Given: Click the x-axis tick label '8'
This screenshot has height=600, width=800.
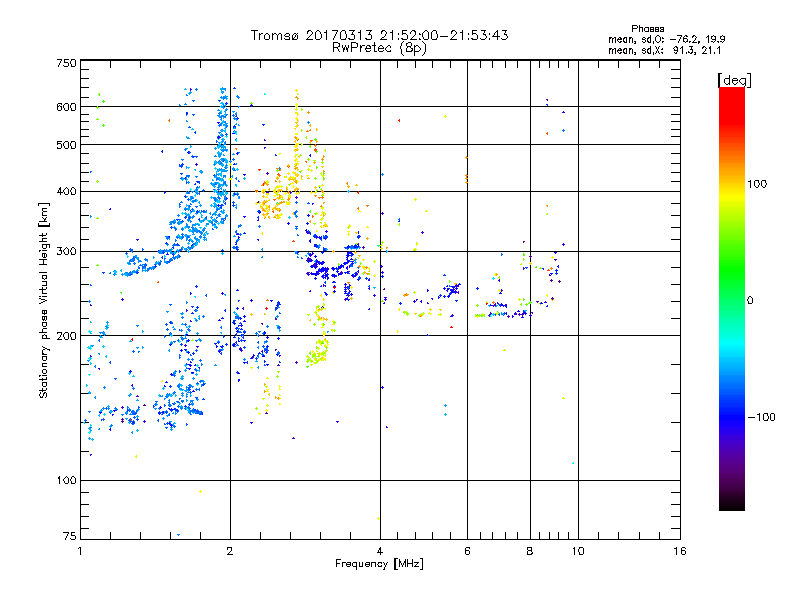Looking at the screenshot, I should (x=530, y=551).
